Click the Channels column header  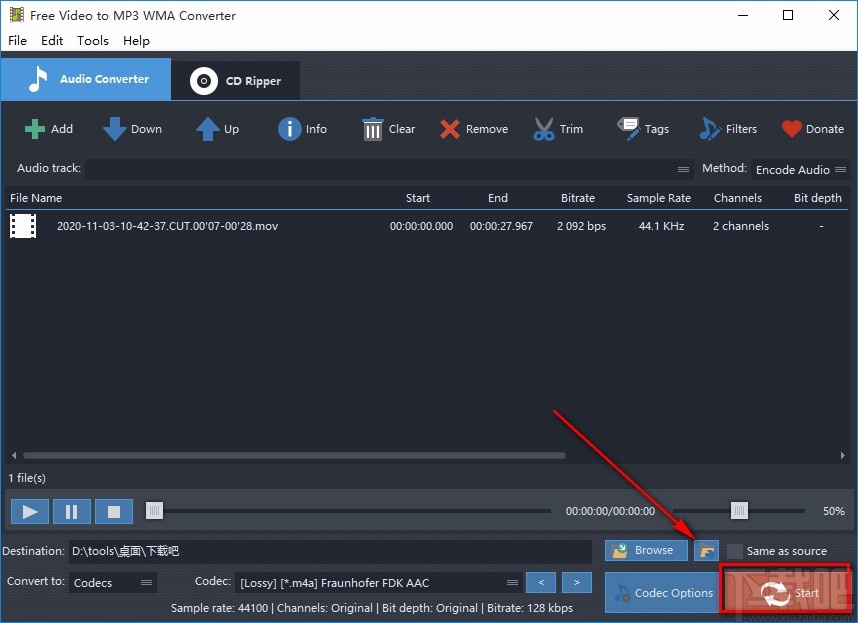tap(738, 198)
